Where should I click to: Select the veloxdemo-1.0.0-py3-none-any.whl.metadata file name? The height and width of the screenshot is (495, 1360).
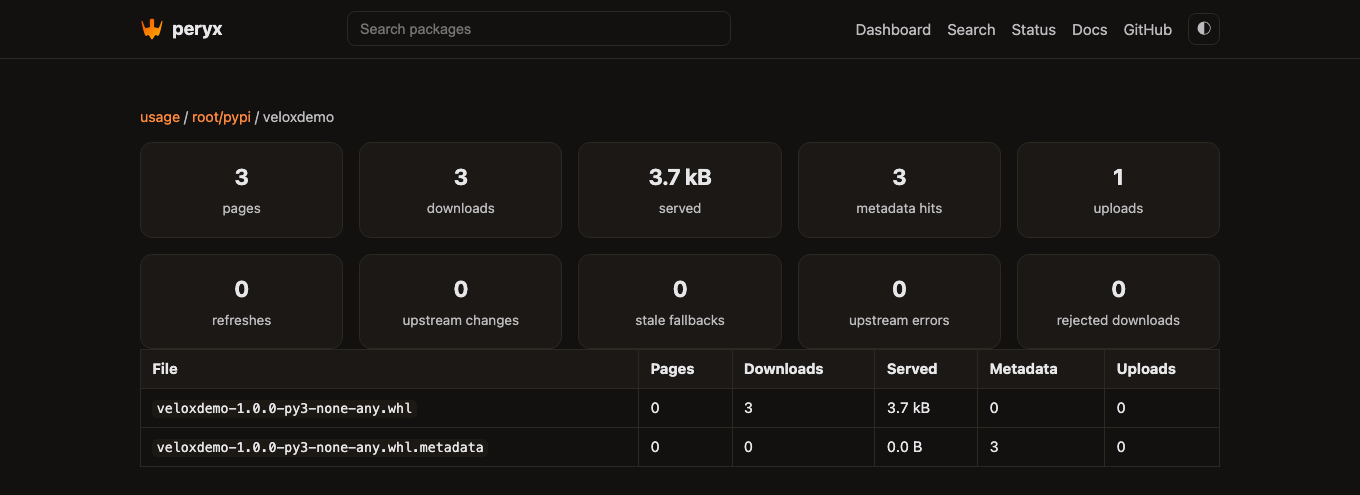coord(320,447)
